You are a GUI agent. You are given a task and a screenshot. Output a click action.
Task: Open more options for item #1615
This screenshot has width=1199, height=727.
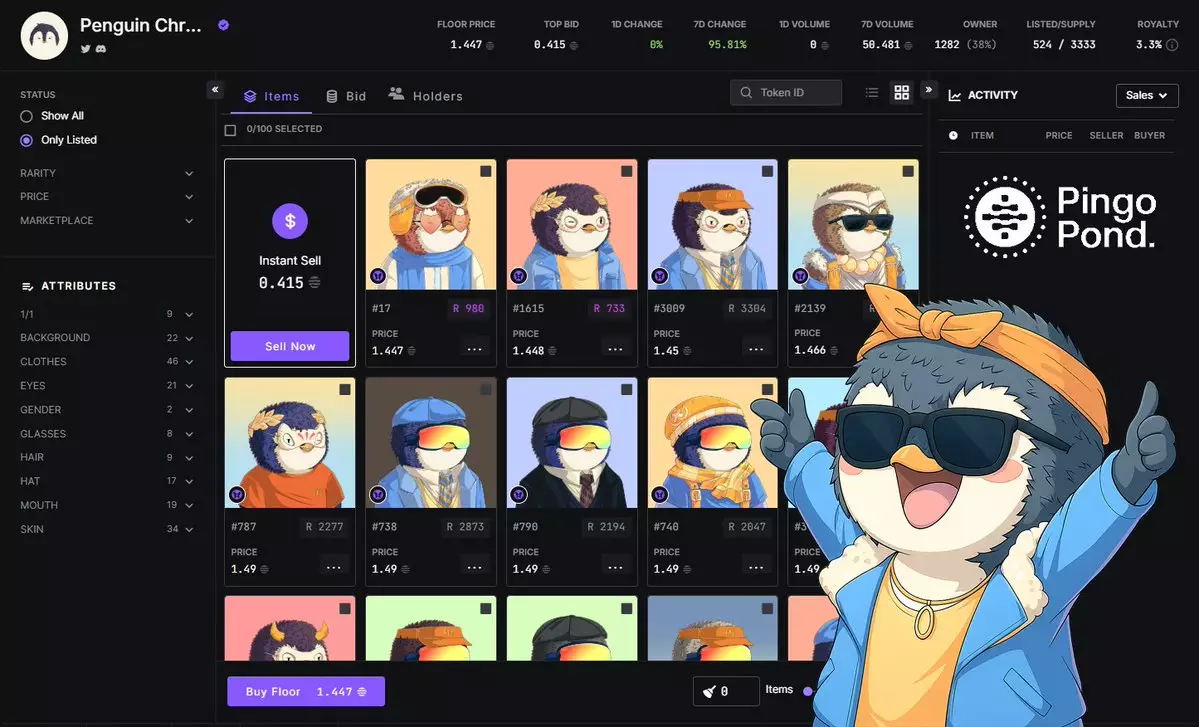tap(616, 349)
